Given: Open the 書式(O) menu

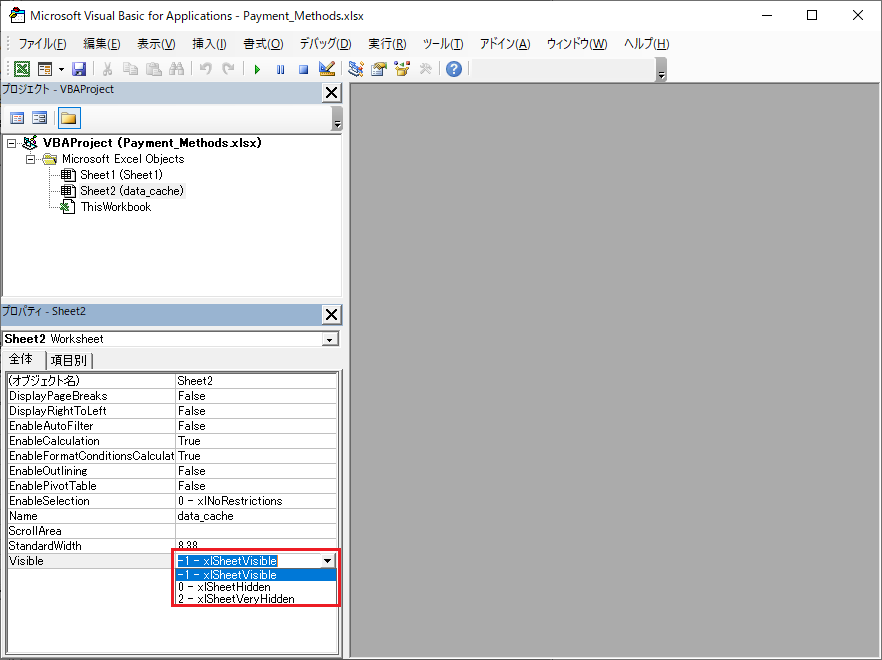Looking at the screenshot, I should coord(263,44).
